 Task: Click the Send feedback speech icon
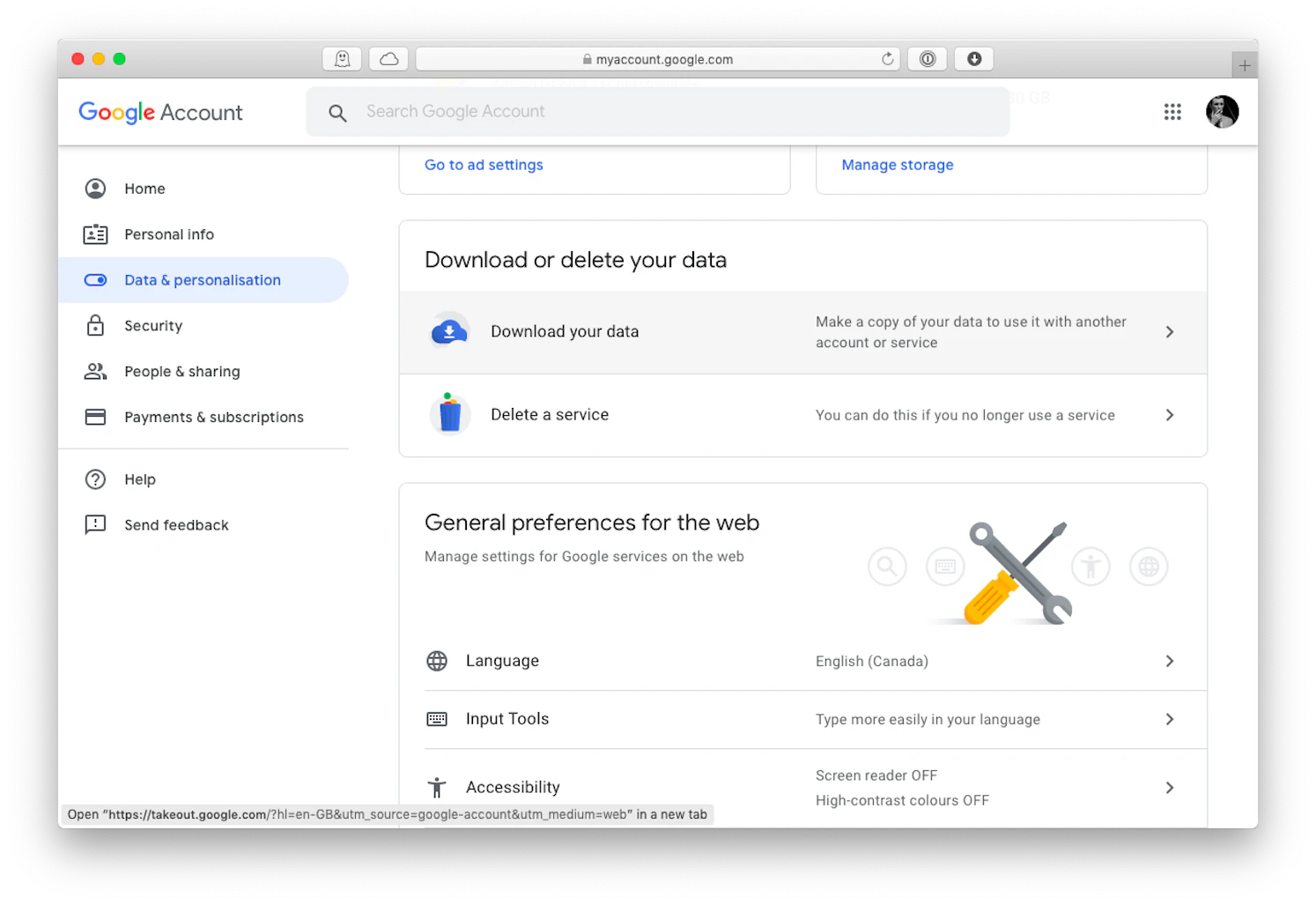[95, 525]
